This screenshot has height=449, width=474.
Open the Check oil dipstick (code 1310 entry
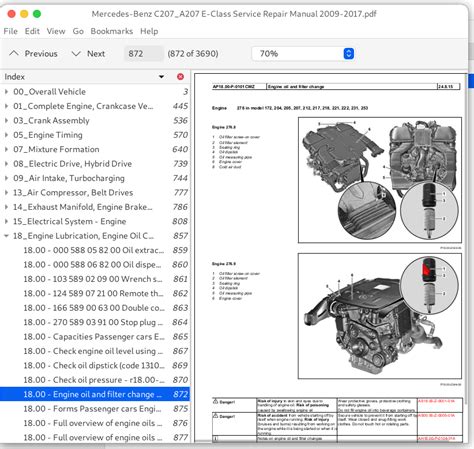(95, 365)
